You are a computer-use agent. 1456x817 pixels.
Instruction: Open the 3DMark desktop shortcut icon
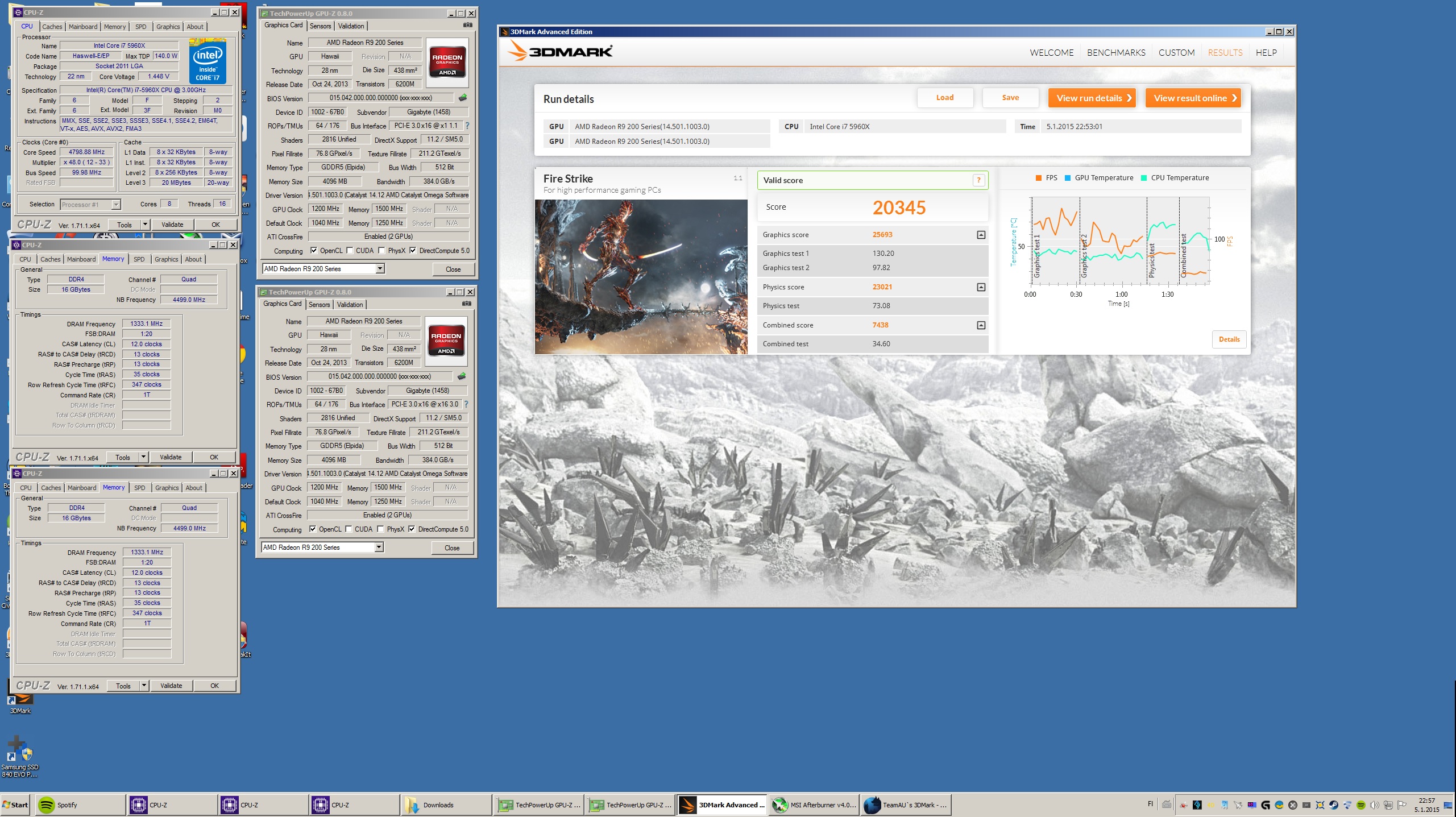(20, 700)
